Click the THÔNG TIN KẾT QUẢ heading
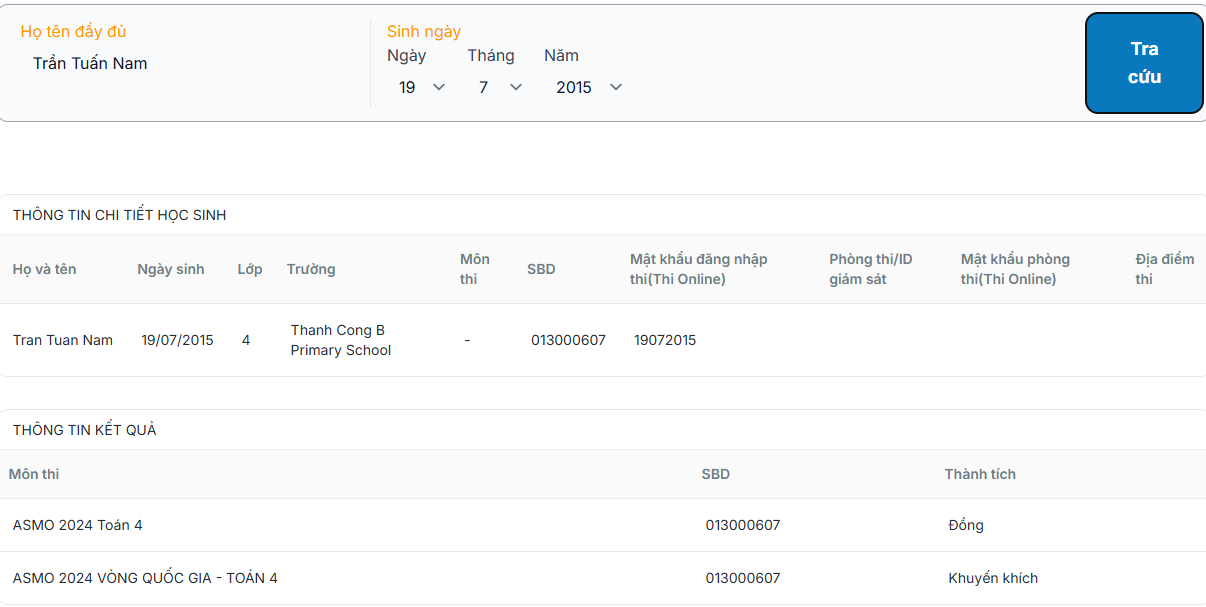 tap(85, 430)
